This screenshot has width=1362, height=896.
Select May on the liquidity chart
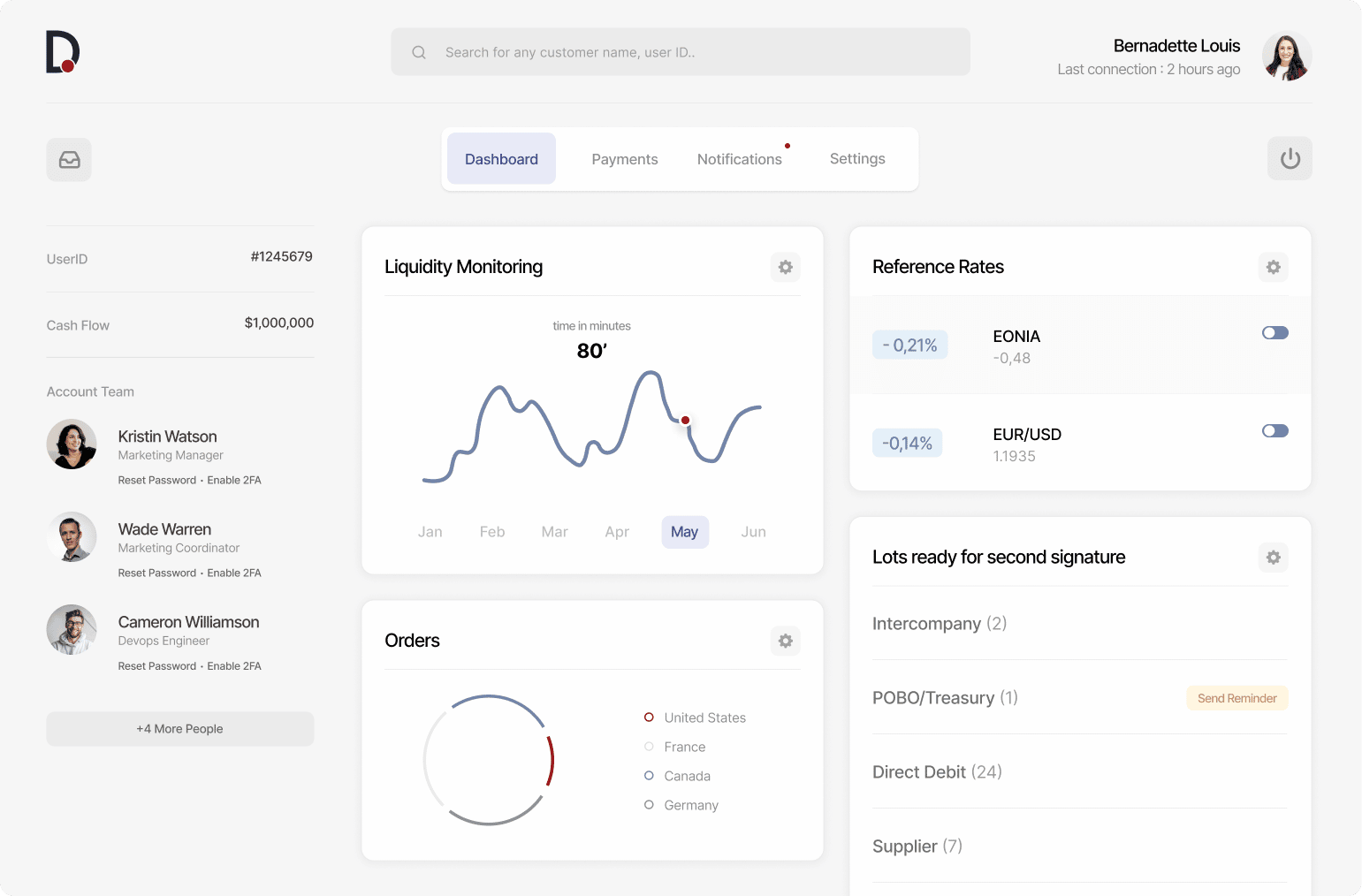tap(685, 532)
